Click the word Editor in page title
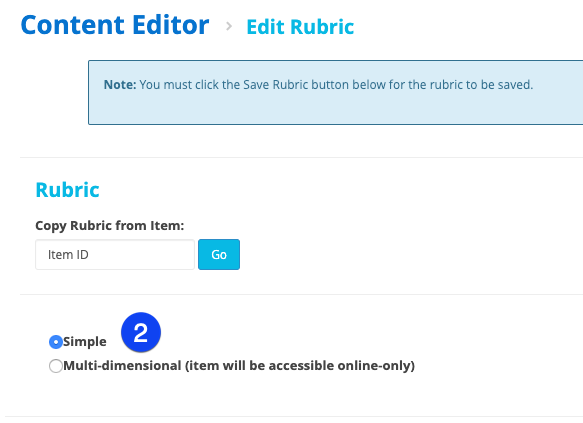 [x=171, y=25]
